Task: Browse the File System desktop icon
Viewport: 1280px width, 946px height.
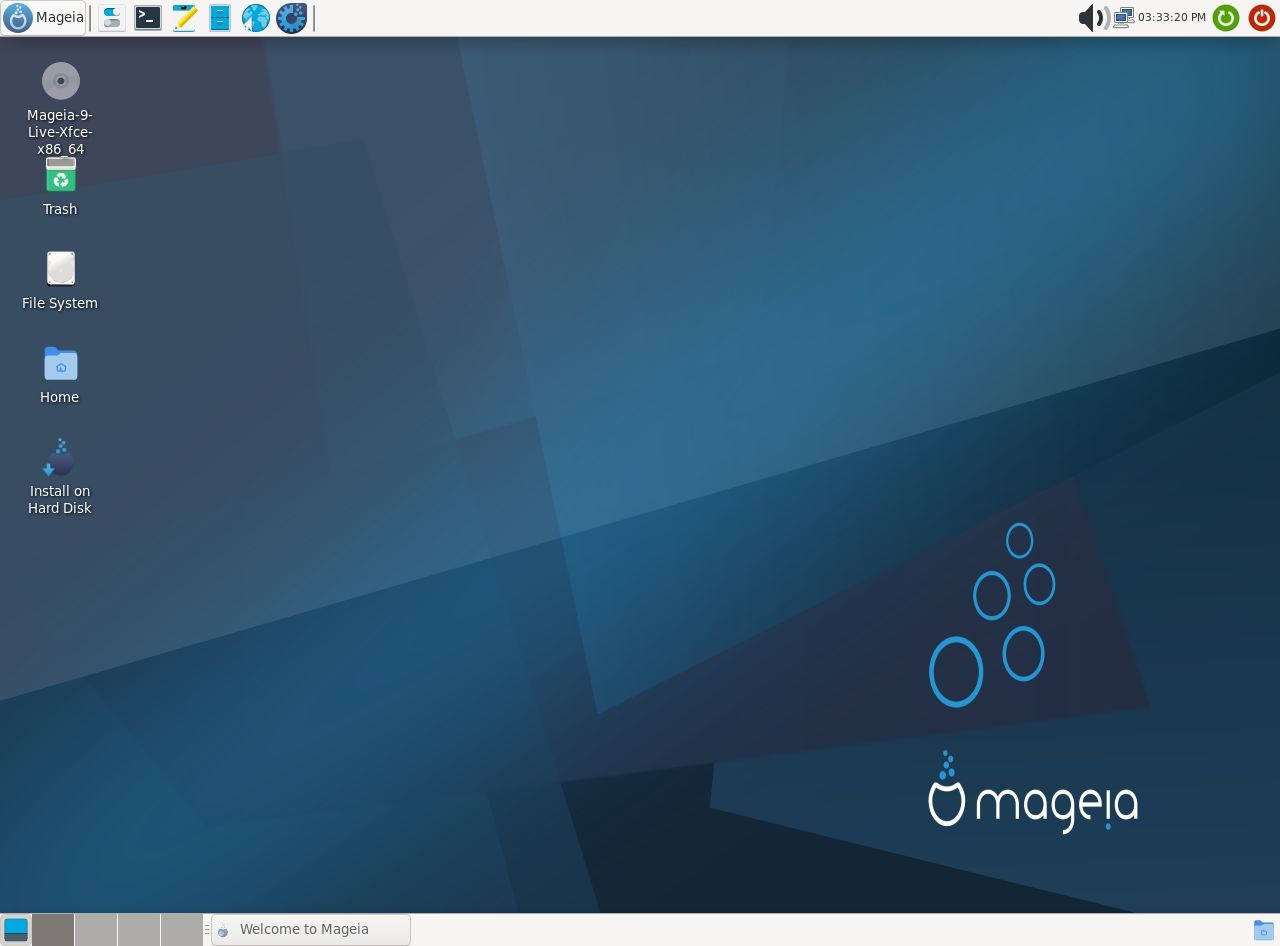Action: [60, 268]
